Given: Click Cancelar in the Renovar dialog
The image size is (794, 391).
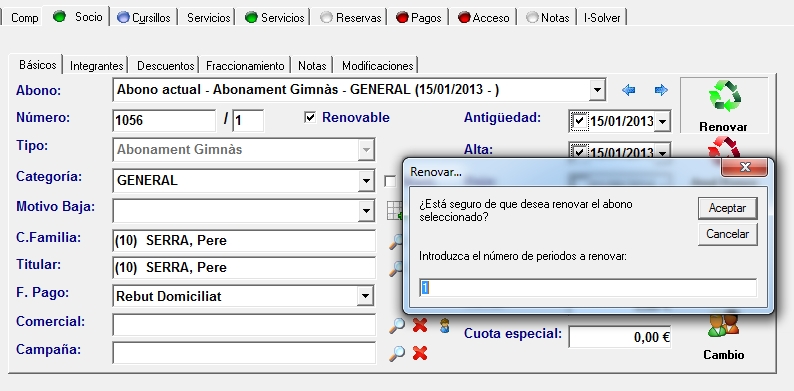Looking at the screenshot, I should [x=727, y=234].
